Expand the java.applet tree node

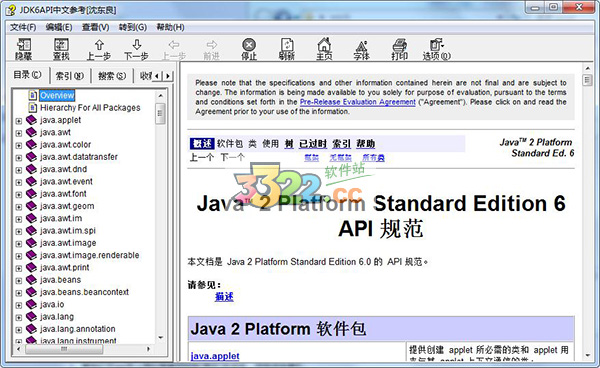pyautogui.click(x=18, y=121)
